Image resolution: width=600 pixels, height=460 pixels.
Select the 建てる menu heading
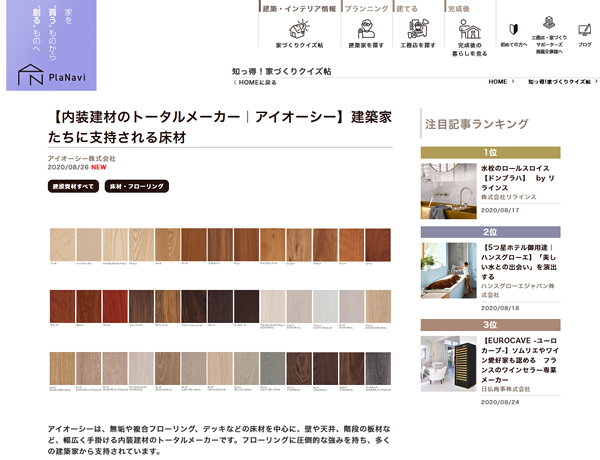[x=407, y=8]
